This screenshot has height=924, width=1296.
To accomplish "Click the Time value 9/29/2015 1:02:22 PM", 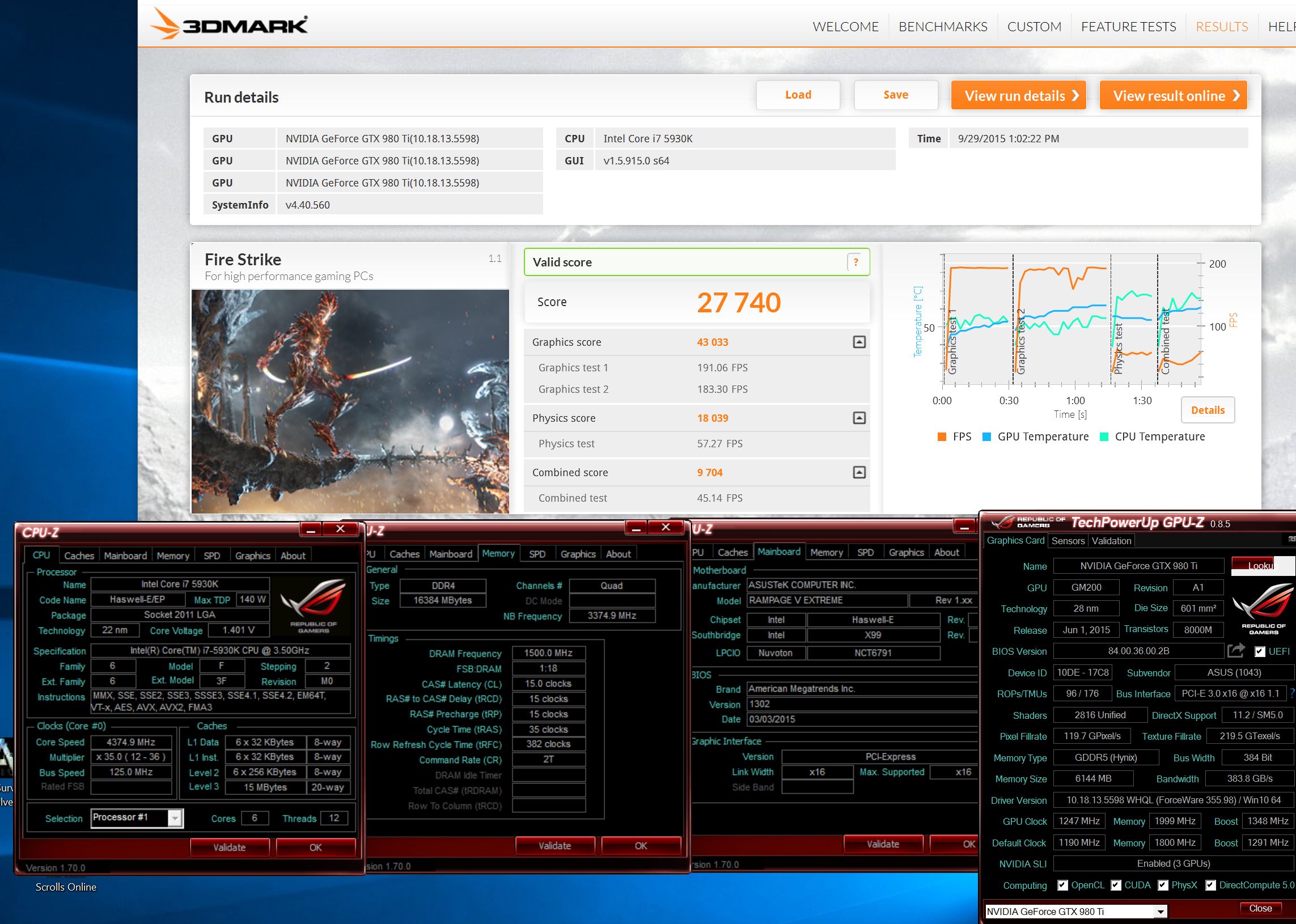I will 1099,138.
